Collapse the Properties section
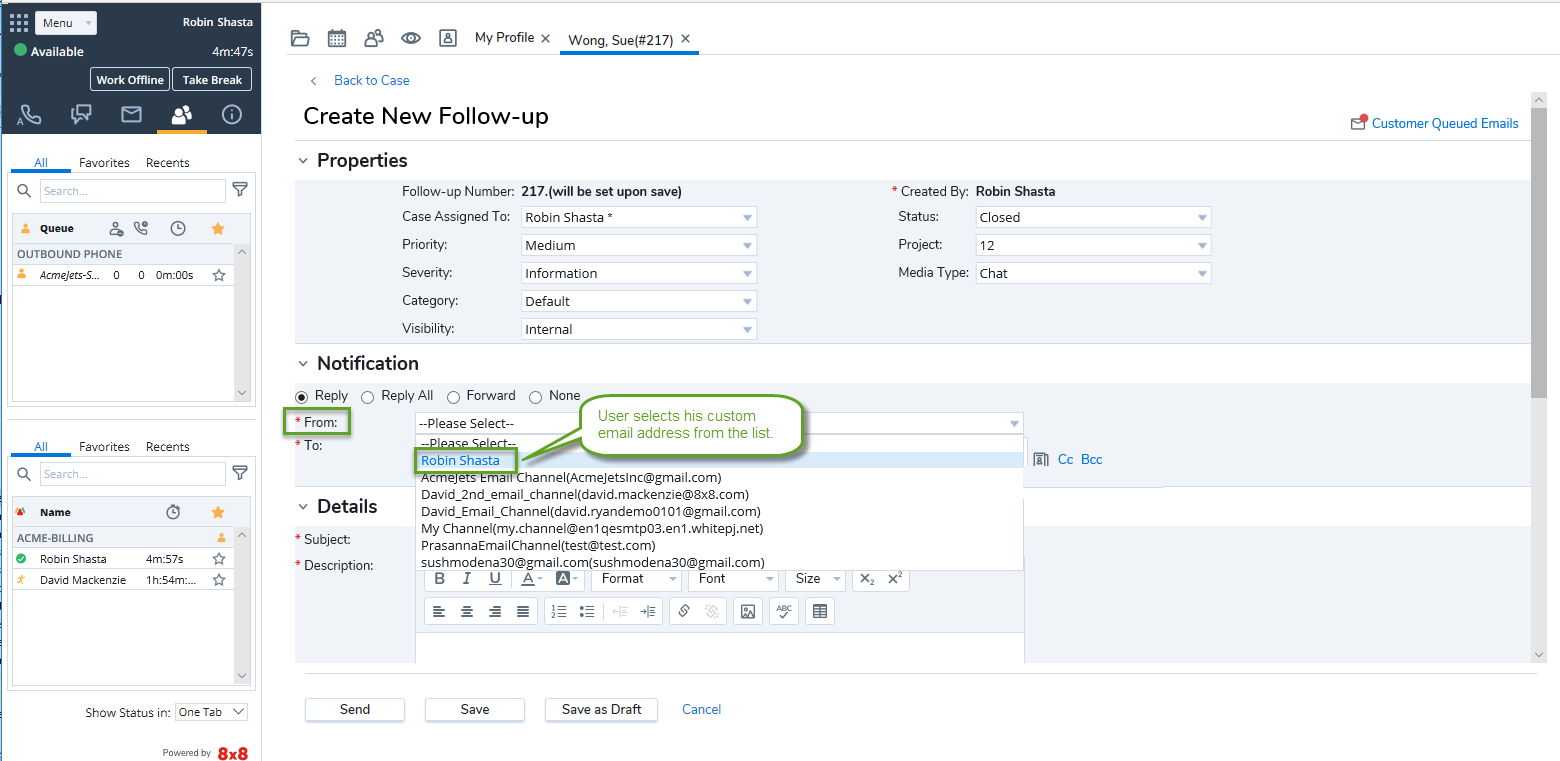Viewport: 1560px width, 761px height. coord(303,160)
